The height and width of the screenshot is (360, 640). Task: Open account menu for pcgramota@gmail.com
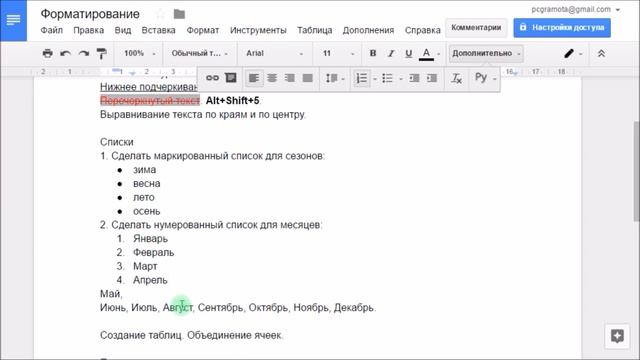click(x=576, y=9)
